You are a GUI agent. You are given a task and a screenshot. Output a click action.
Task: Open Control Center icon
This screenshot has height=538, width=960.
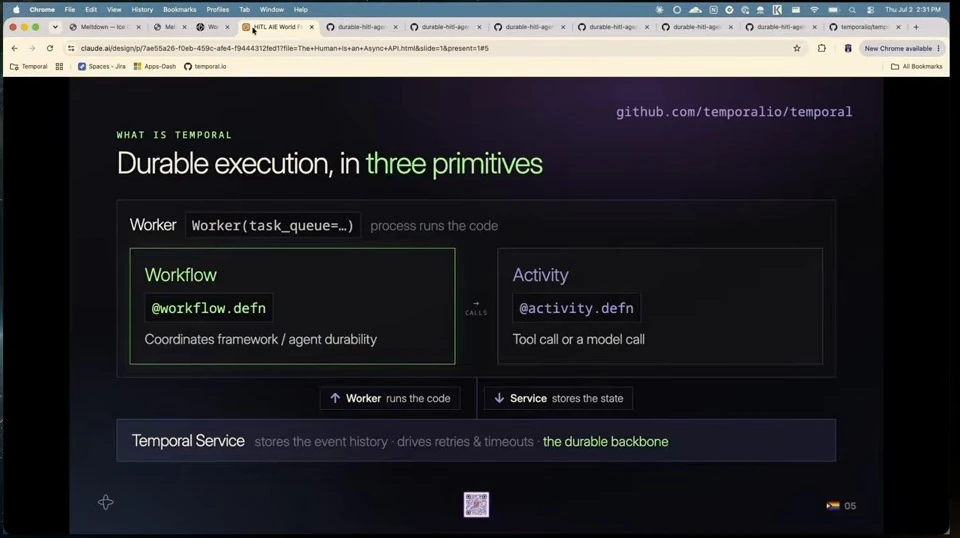point(871,10)
